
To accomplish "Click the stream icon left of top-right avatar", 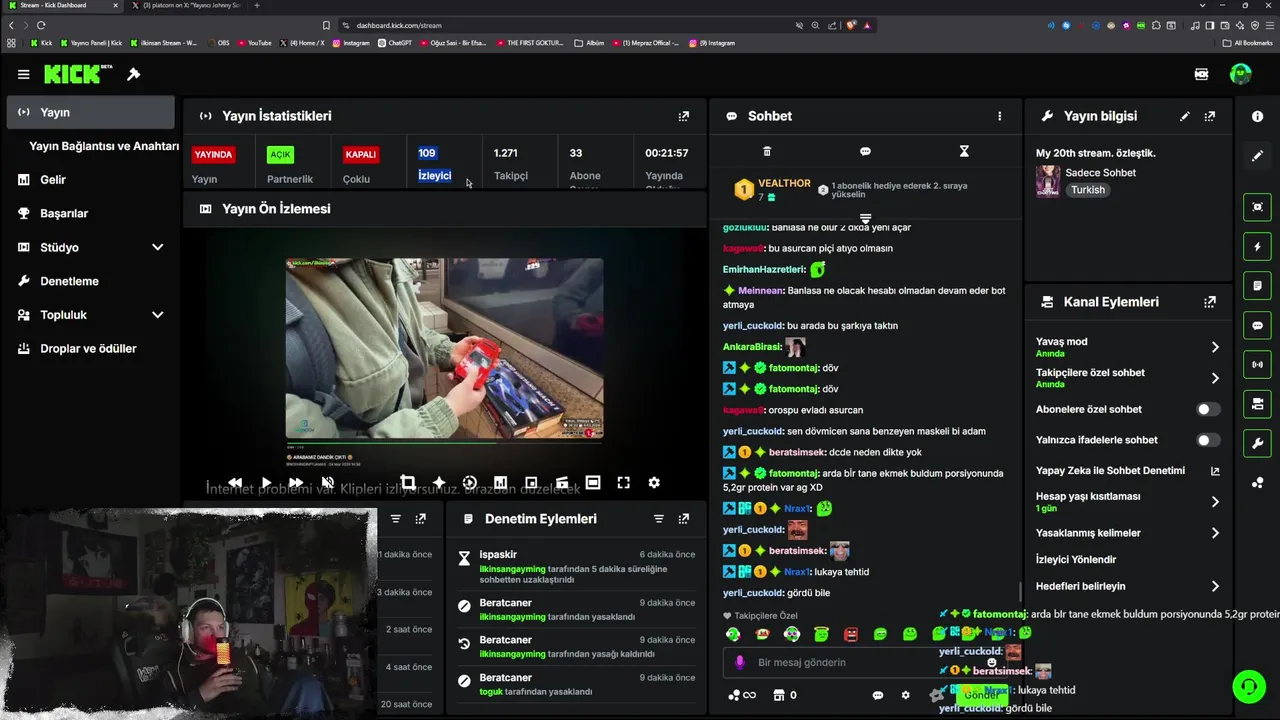I will coord(1202,74).
